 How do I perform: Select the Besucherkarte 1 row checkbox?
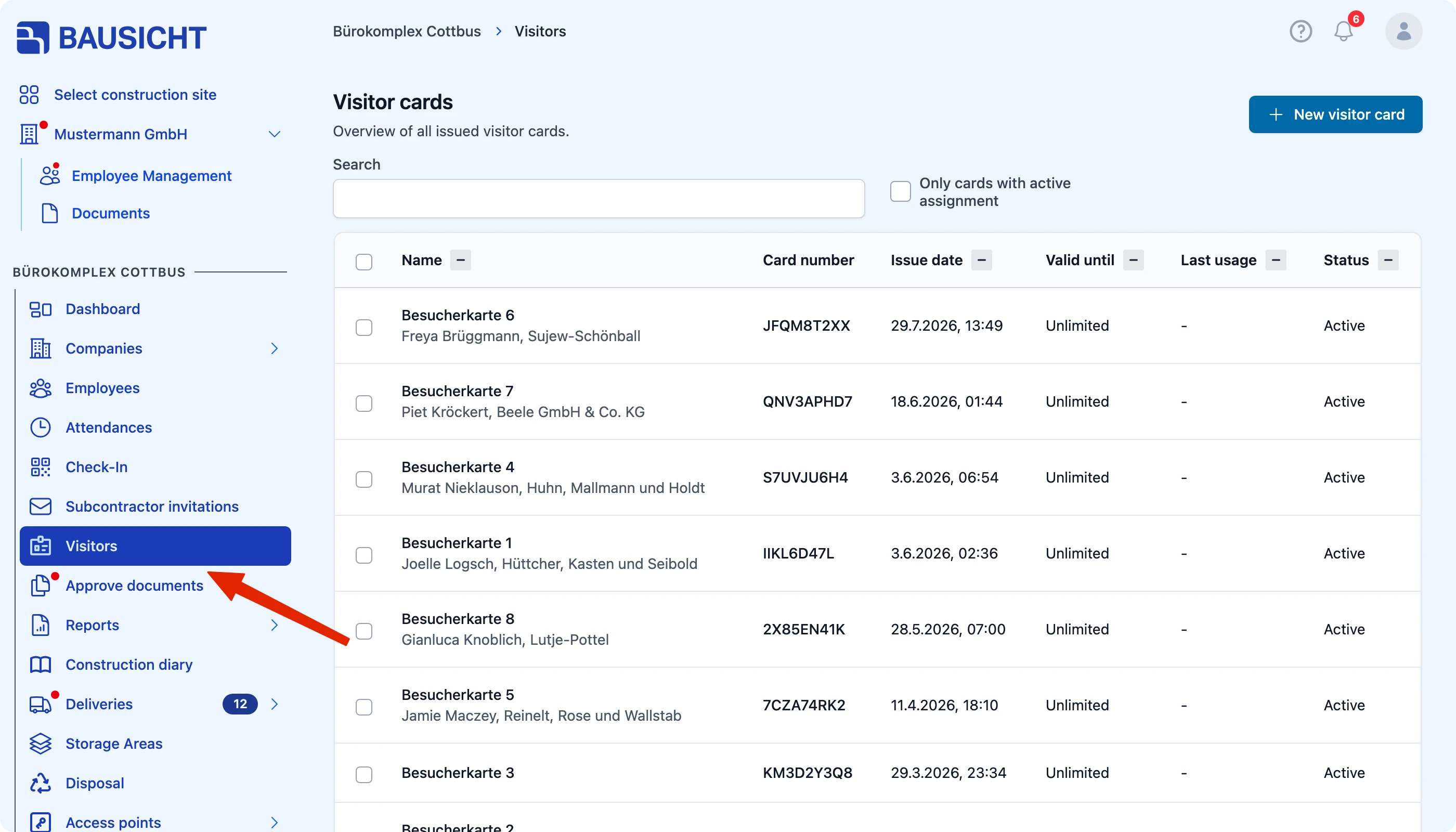pyautogui.click(x=364, y=555)
